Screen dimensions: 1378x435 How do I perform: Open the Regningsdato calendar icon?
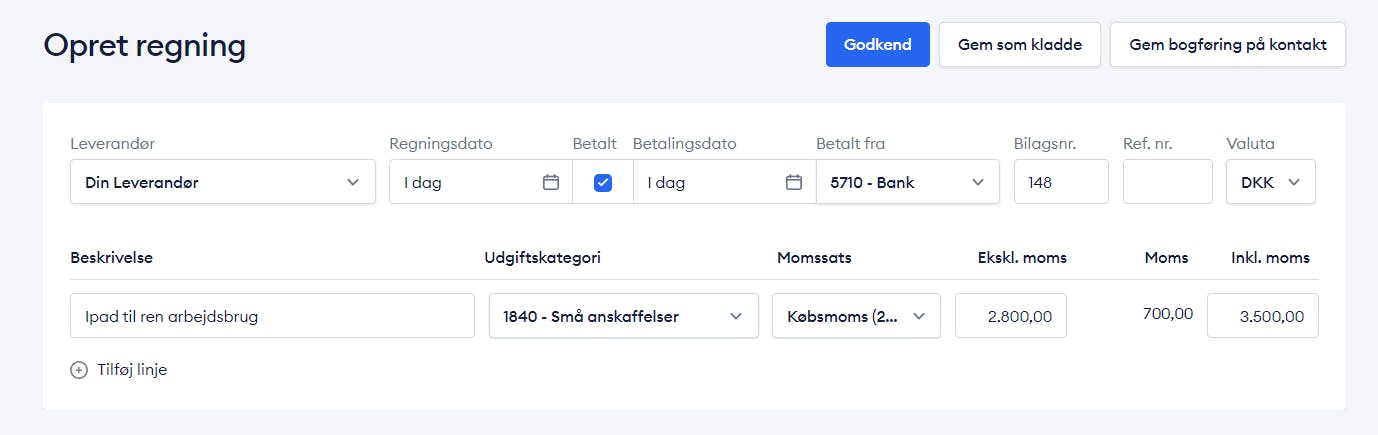tap(550, 182)
